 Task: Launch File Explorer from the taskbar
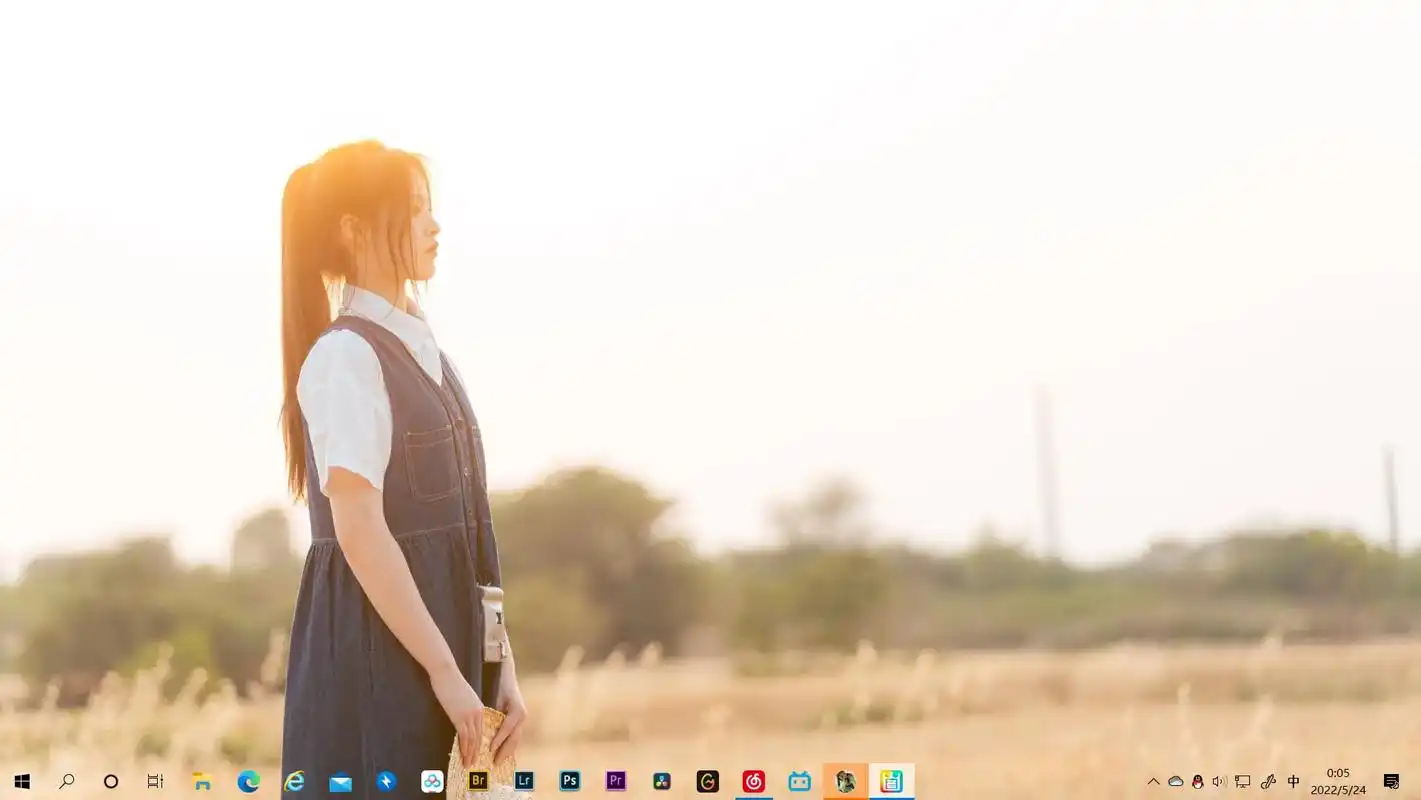pyautogui.click(x=202, y=781)
